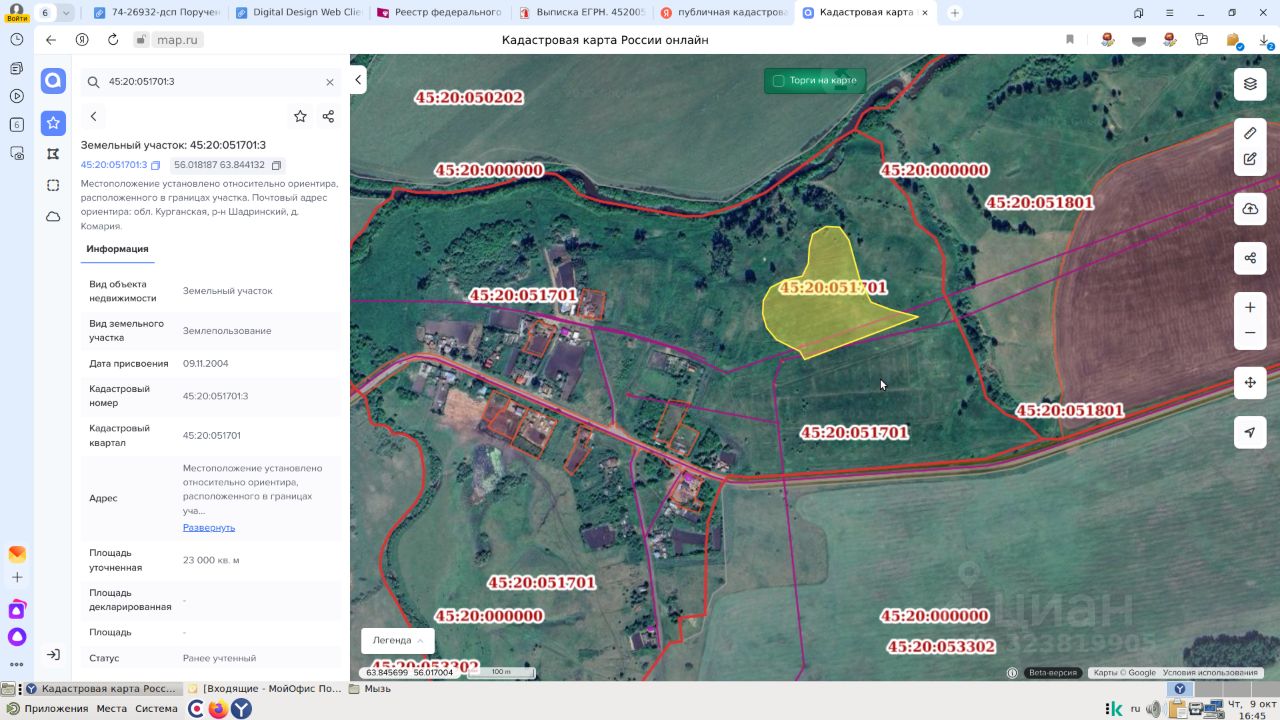
Task: Open 'Система' menu in the panel
Action: click(156, 709)
